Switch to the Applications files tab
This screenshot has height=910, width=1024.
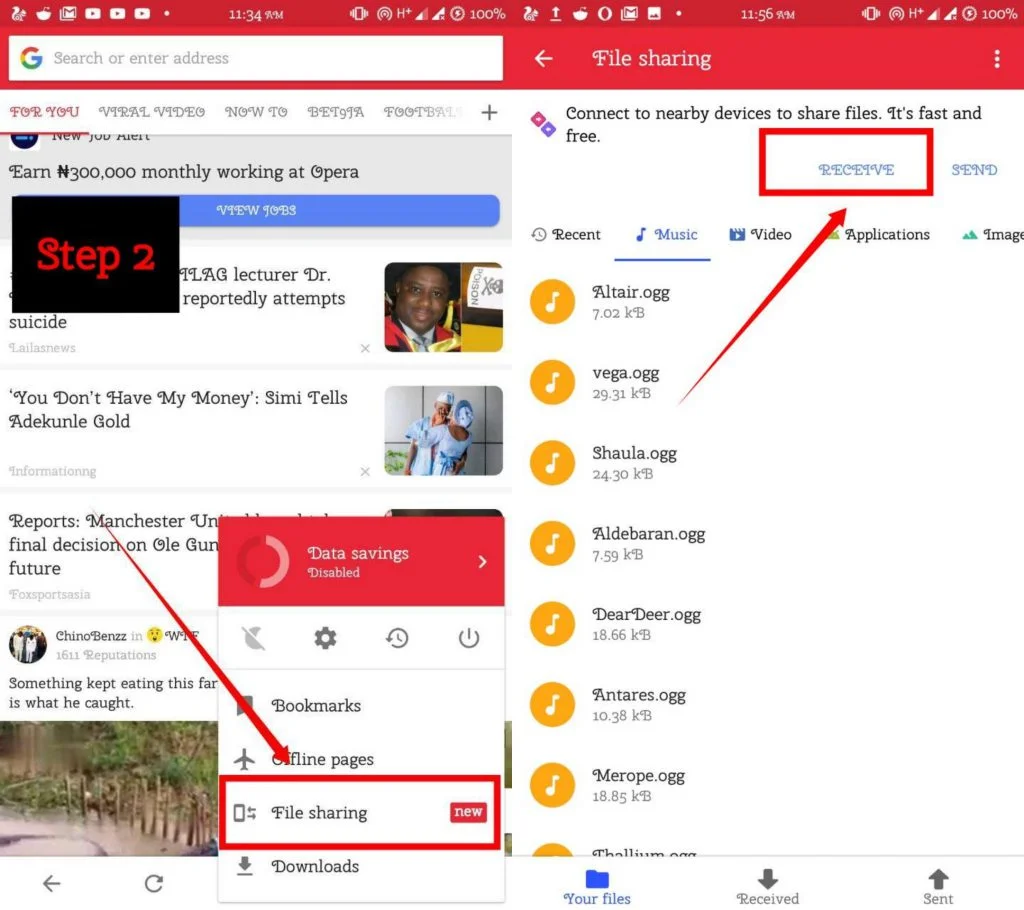click(x=878, y=235)
